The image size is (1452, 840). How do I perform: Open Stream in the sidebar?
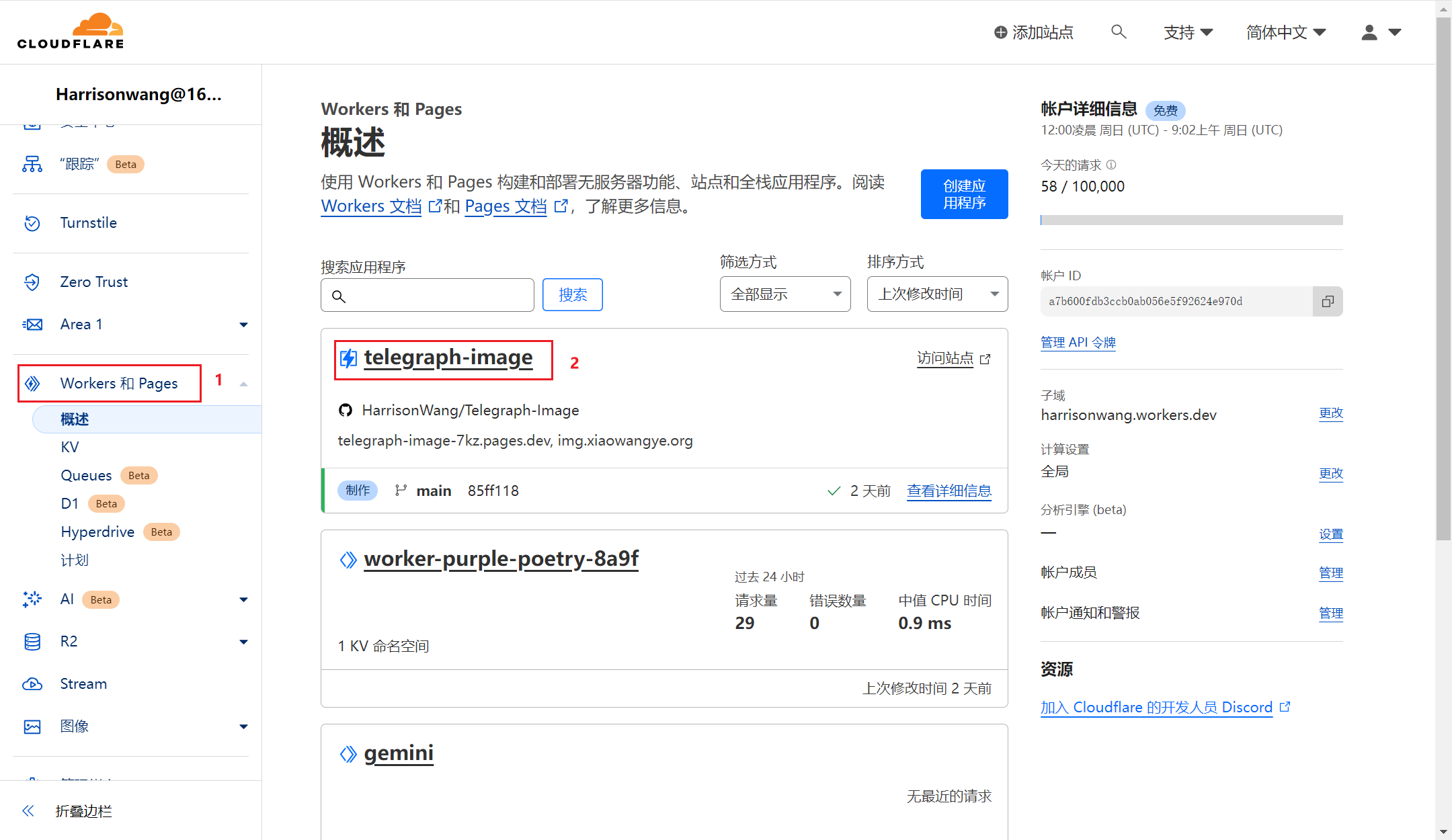point(83,684)
